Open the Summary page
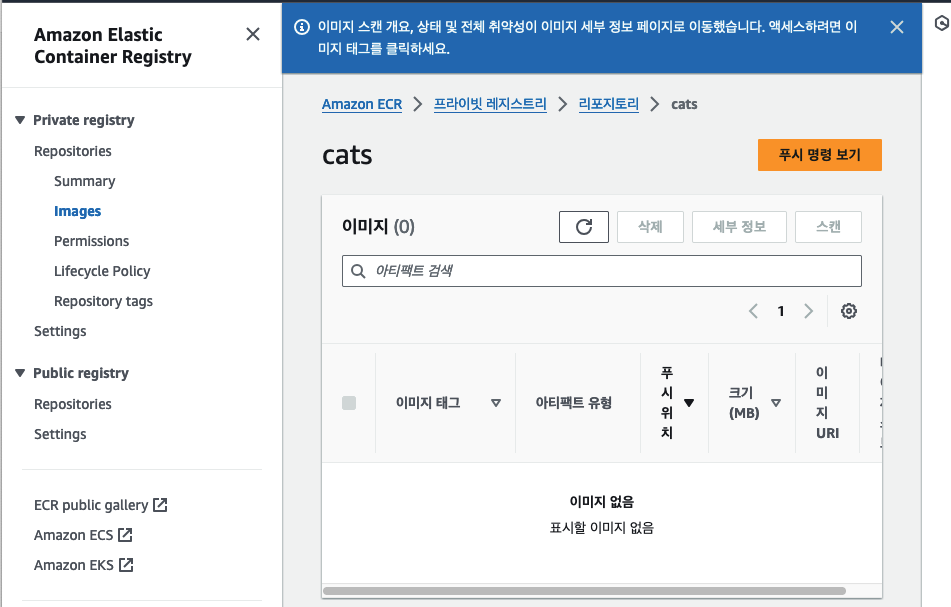Viewport: 951px width, 607px height. [84, 181]
